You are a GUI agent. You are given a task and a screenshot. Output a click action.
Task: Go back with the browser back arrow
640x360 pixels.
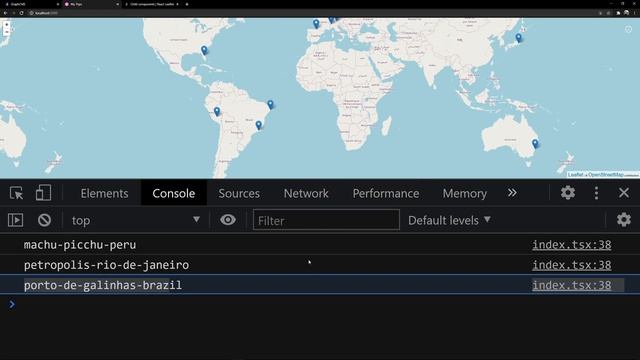pyautogui.click(x=5, y=13)
